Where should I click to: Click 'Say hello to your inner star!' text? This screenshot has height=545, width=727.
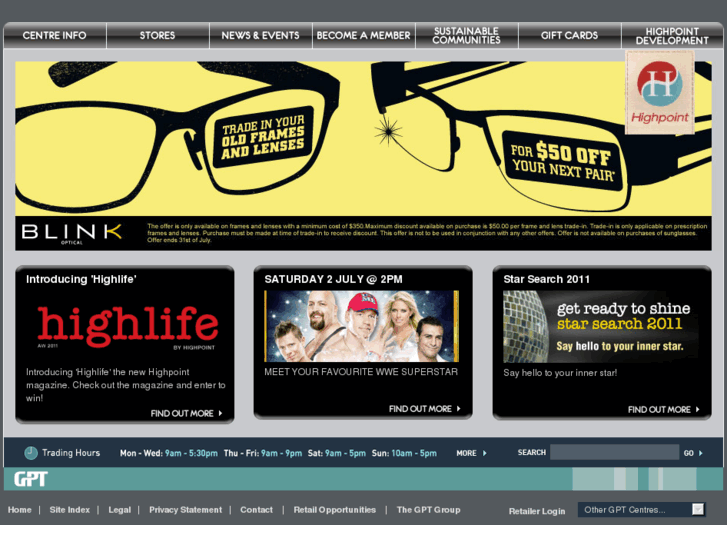[560, 373]
